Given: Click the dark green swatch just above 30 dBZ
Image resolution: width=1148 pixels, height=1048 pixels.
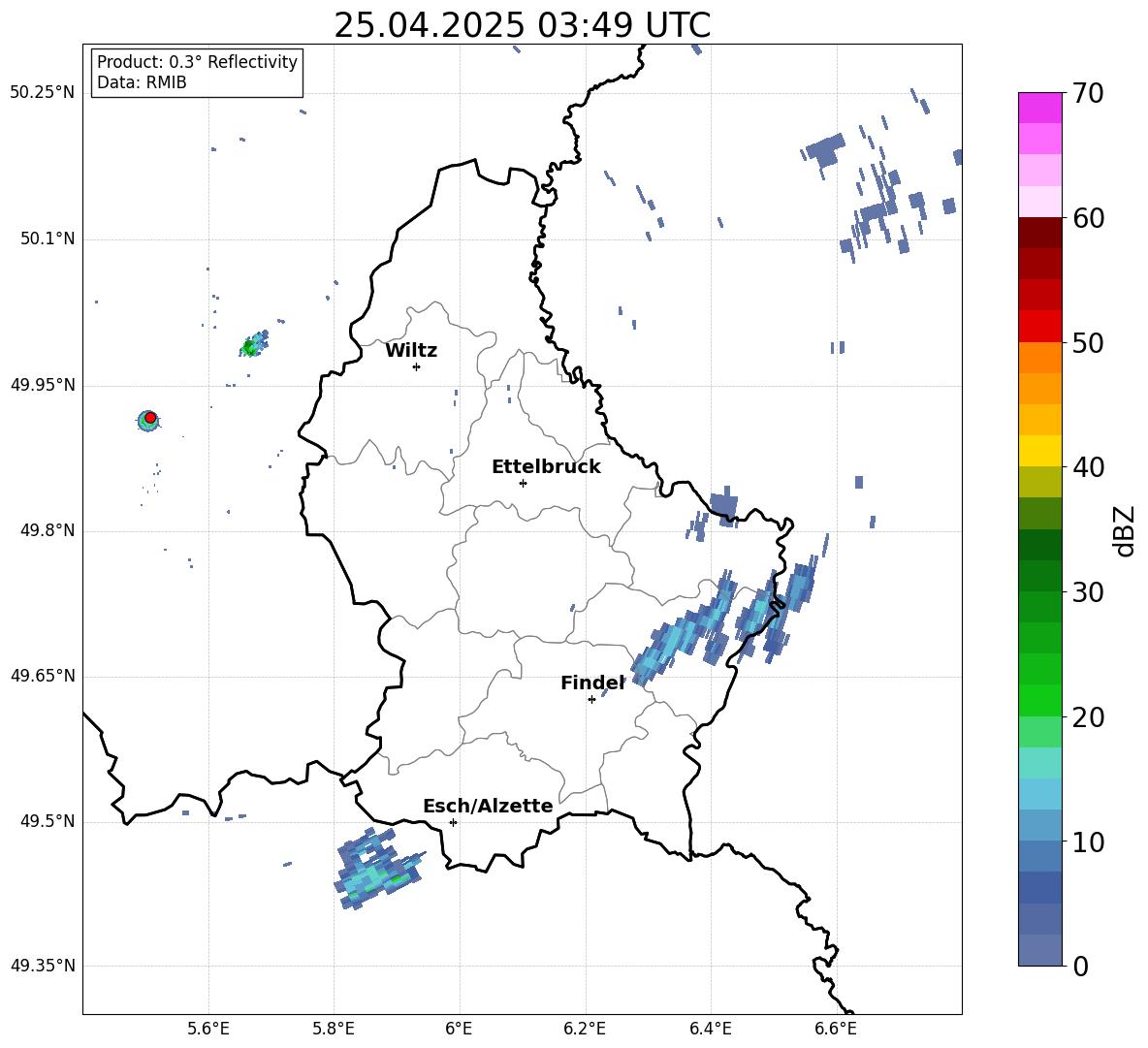Looking at the screenshot, I should [x=1039, y=576].
